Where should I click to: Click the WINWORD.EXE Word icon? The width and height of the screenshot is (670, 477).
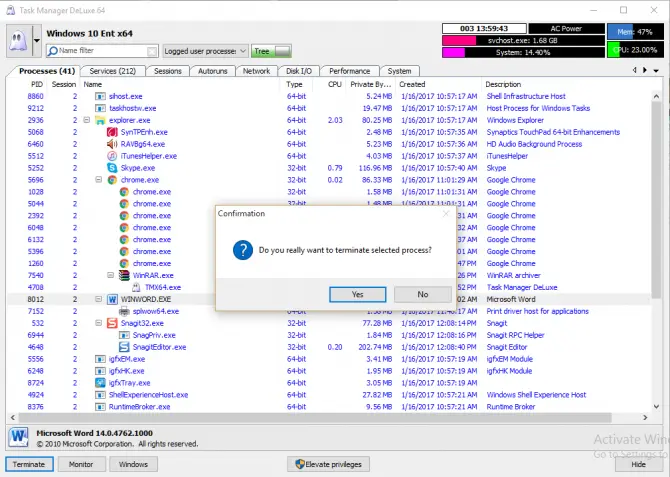pos(112,299)
